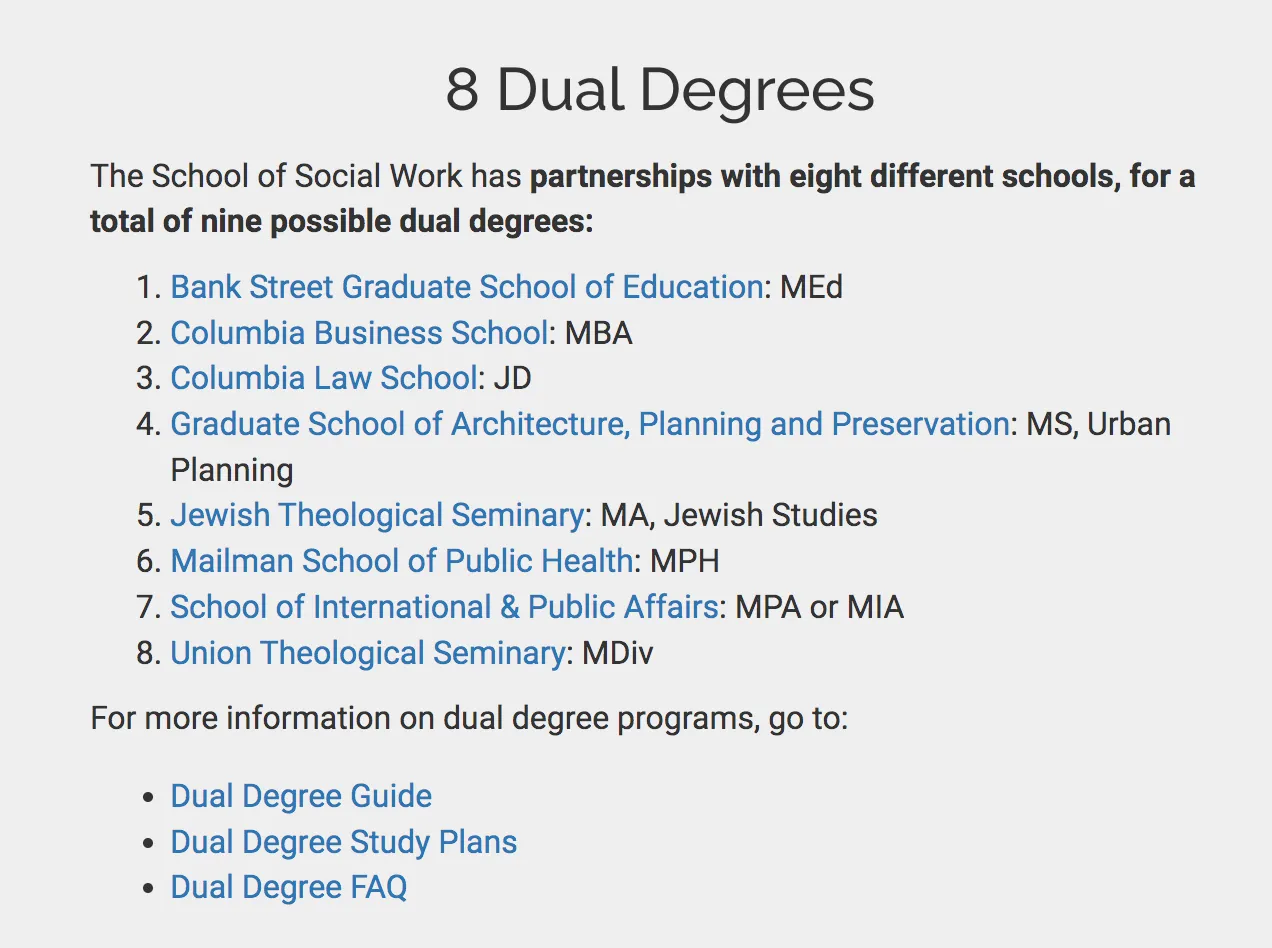Visit the Jewish Theological Seminary link

coord(377,515)
